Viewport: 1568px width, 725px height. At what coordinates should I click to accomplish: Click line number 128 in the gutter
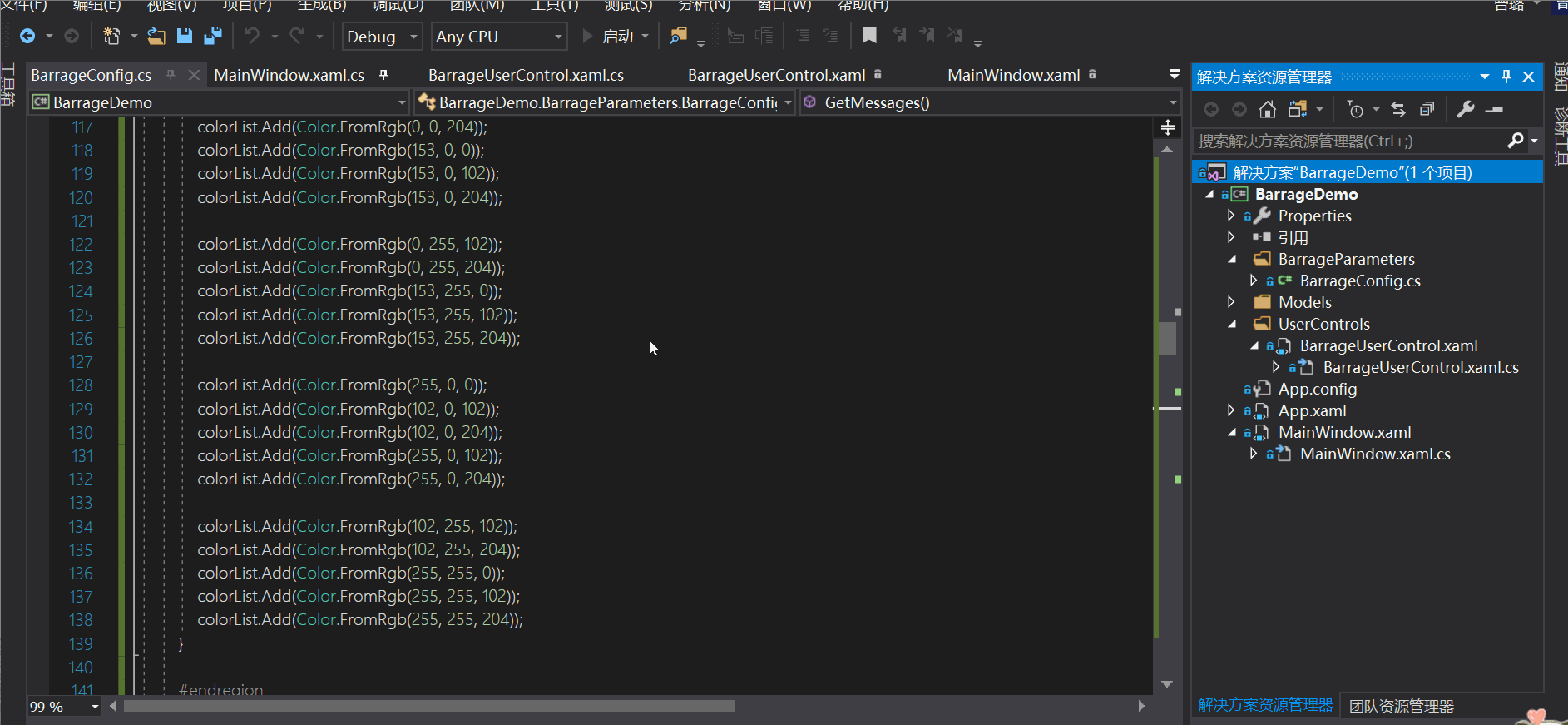coord(81,385)
